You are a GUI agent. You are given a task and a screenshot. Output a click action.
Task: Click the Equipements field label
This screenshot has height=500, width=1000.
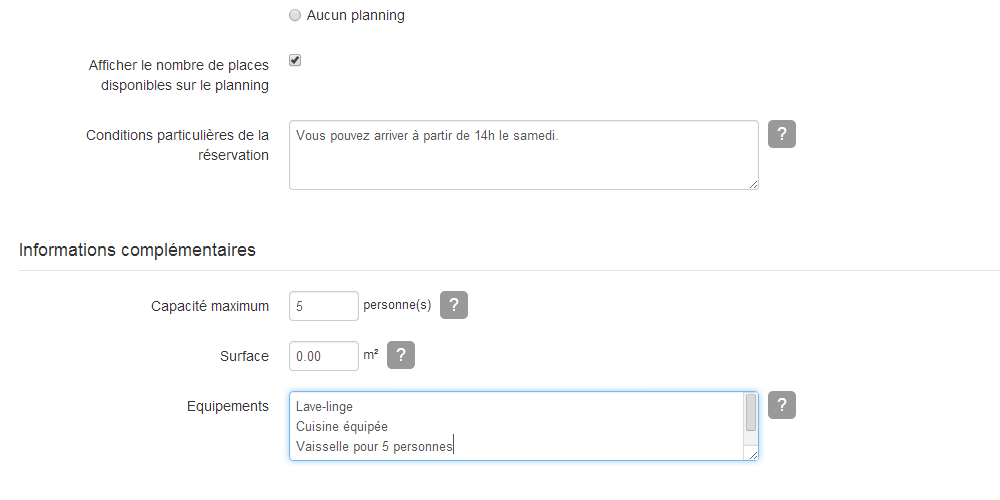pyautogui.click(x=228, y=406)
